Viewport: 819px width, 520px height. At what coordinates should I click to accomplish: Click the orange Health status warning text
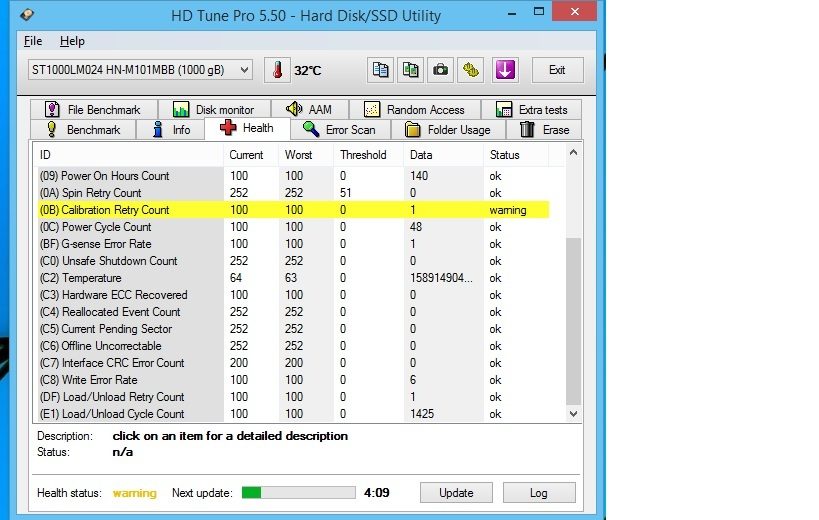click(x=135, y=493)
